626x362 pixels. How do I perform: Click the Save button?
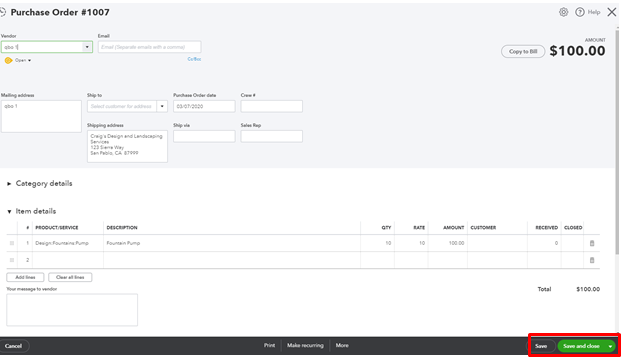541,346
